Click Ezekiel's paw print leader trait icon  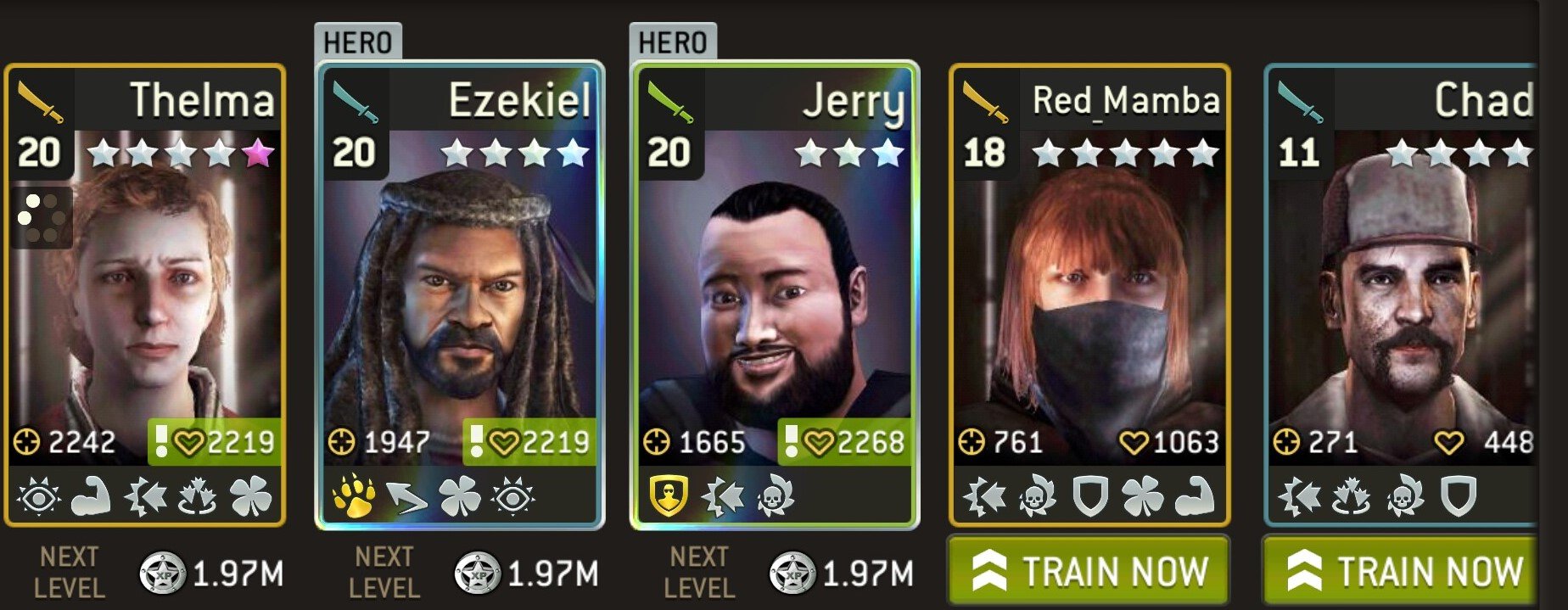(353, 496)
